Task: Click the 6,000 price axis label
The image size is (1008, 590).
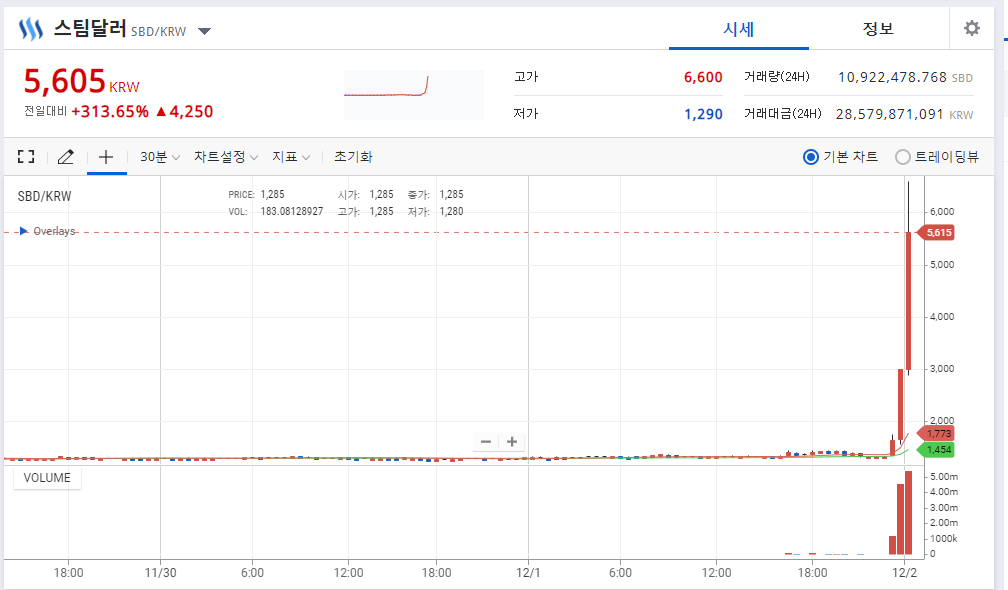Action: click(942, 211)
